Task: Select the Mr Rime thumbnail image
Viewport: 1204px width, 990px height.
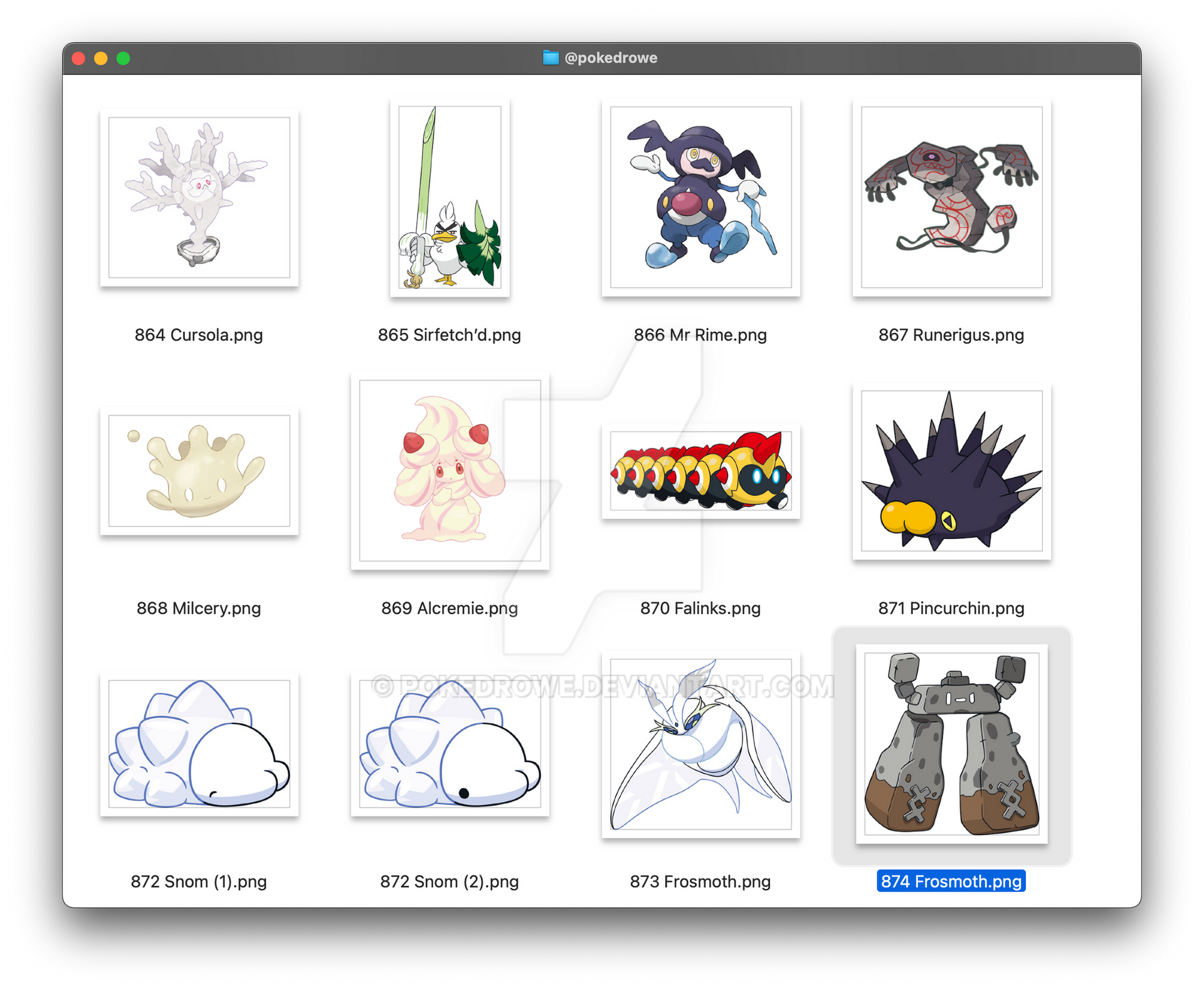Action: (700, 197)
